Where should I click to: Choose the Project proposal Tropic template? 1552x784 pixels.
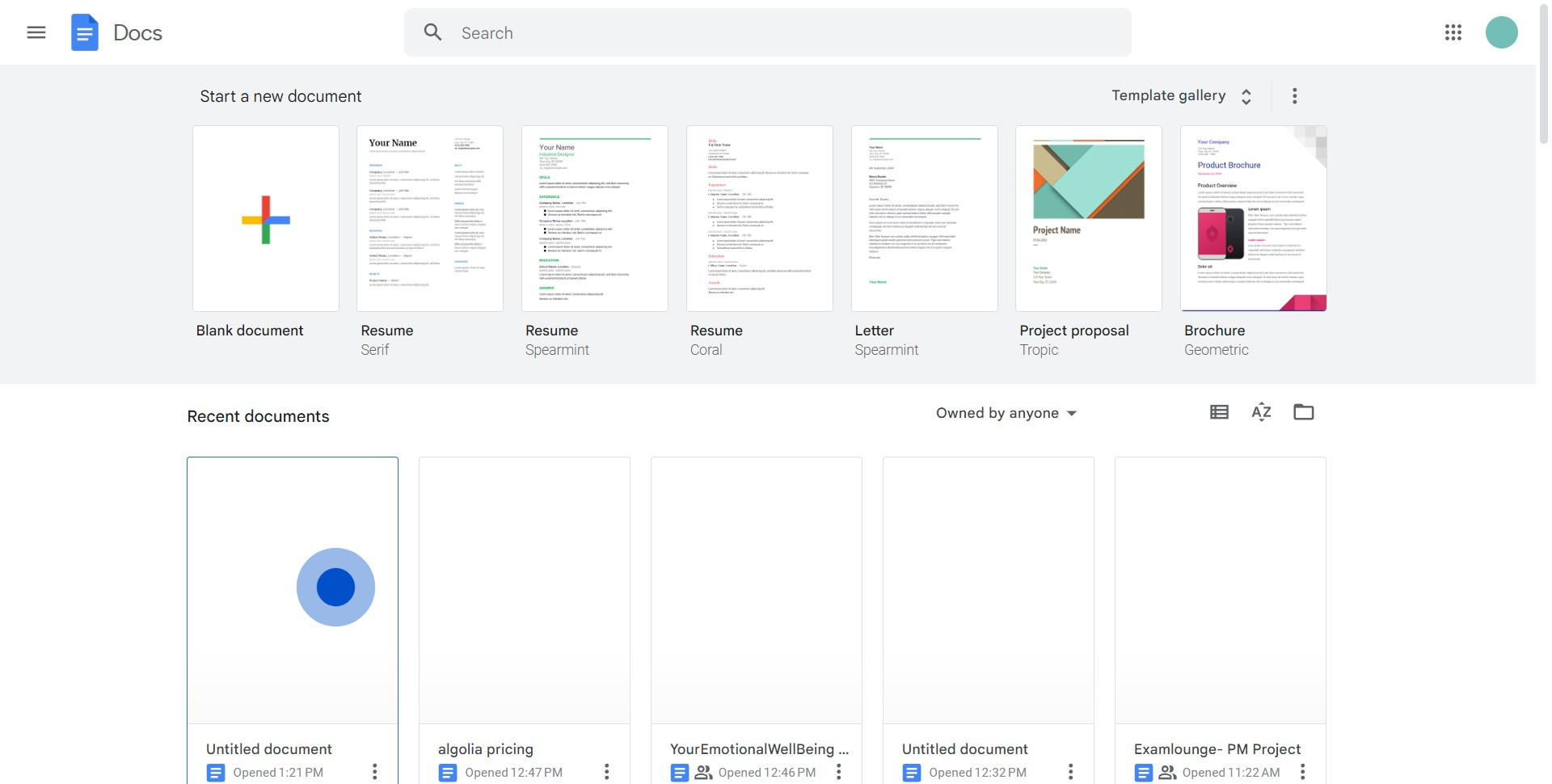point(1089,219)
